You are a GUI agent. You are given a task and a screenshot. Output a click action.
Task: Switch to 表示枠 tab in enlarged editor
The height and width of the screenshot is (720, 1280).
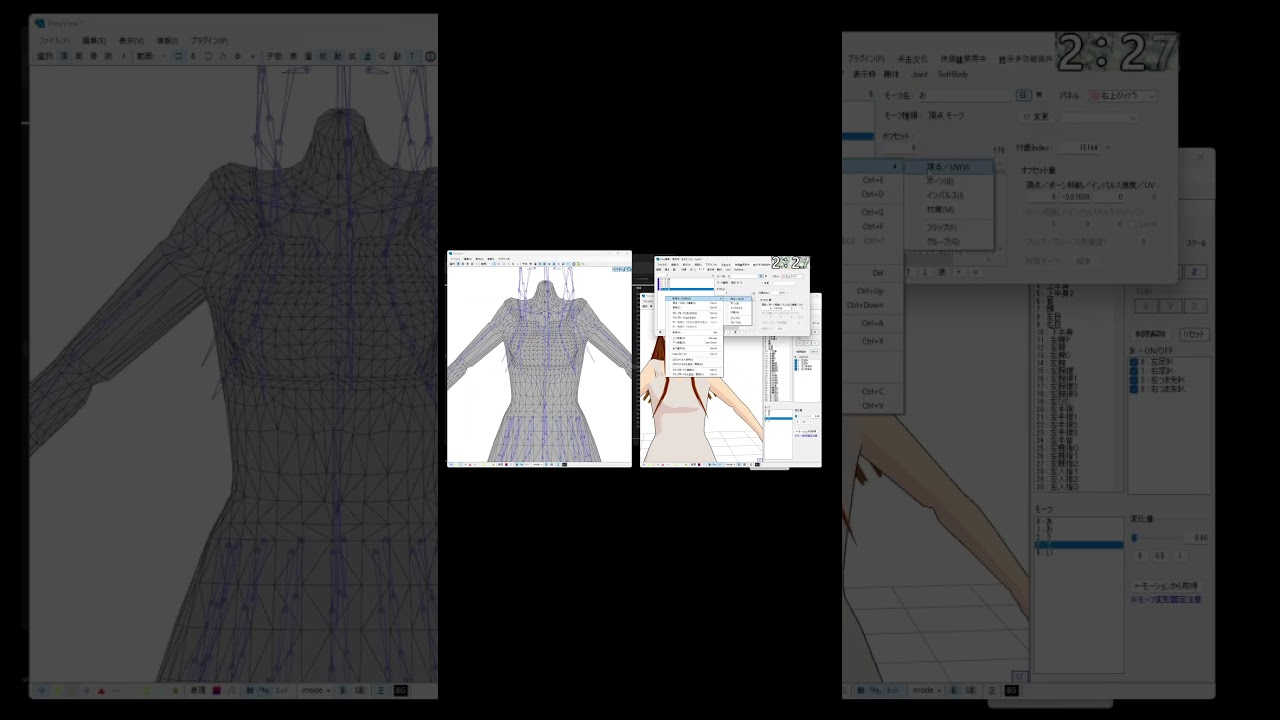coord(863,74)
